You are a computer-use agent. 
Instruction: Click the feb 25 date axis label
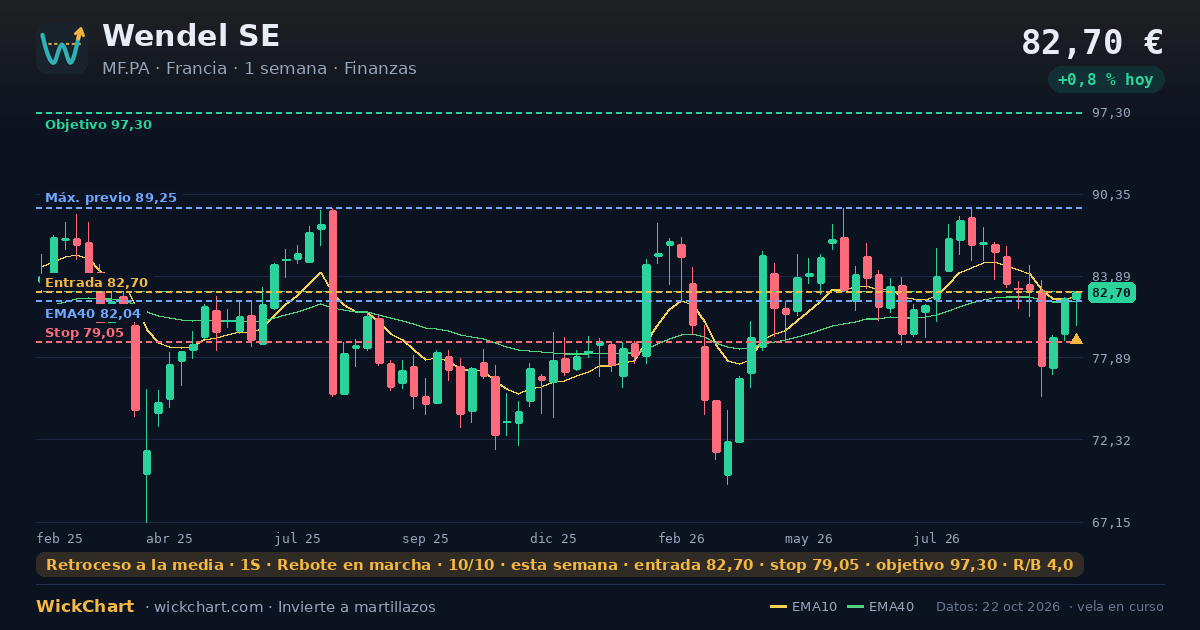pyautogui.click(x=60, y=538)
